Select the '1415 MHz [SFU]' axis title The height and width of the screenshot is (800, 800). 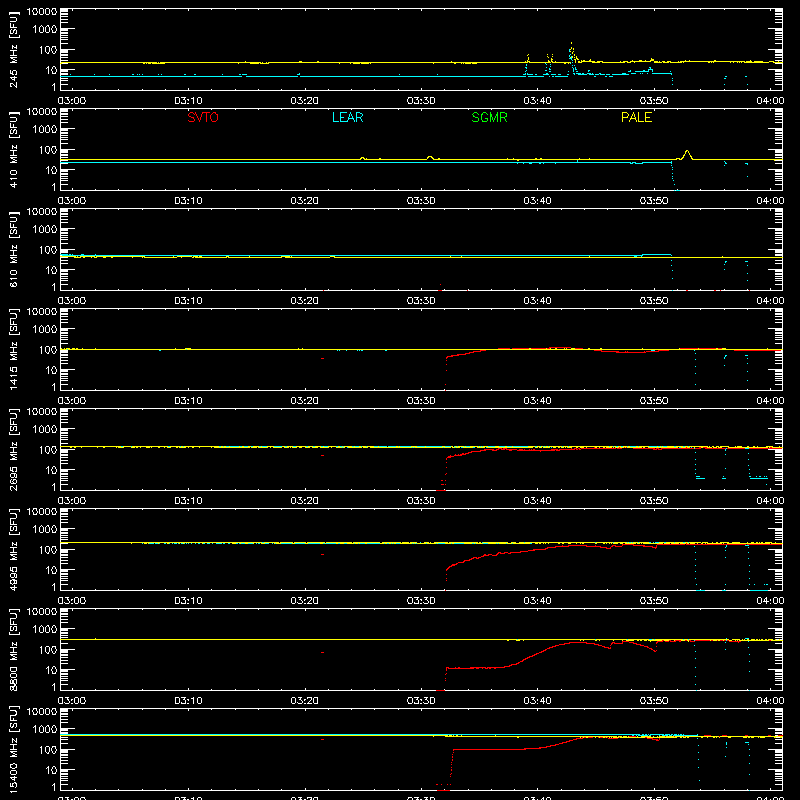click(x=13, y=349)
